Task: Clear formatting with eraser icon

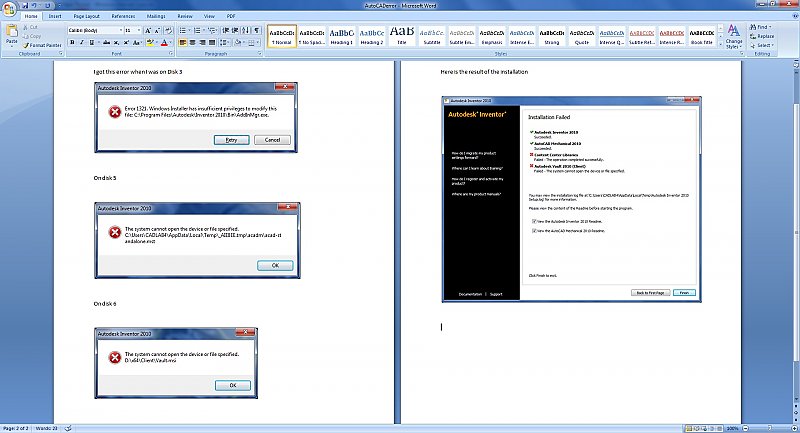Action: pos(168,31)
